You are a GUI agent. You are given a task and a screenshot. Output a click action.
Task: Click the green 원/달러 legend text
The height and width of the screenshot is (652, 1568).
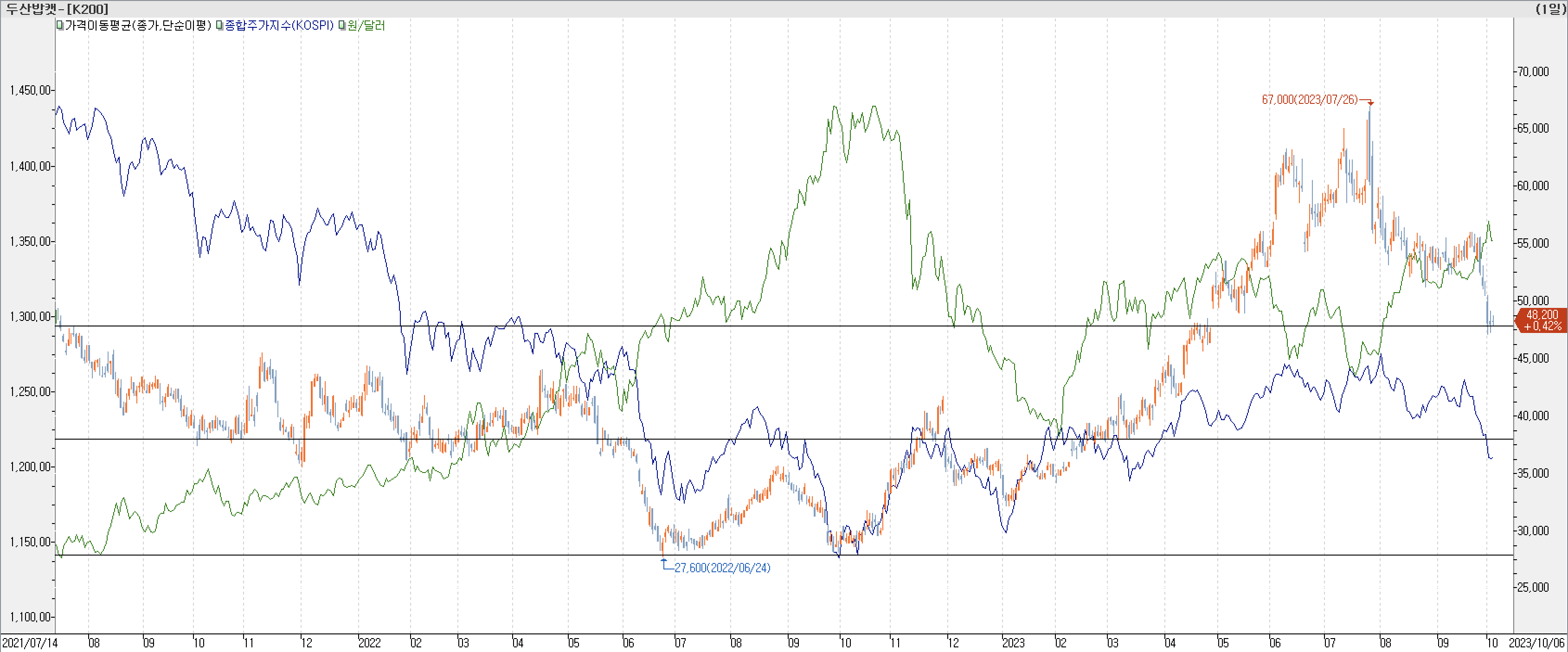366,26
